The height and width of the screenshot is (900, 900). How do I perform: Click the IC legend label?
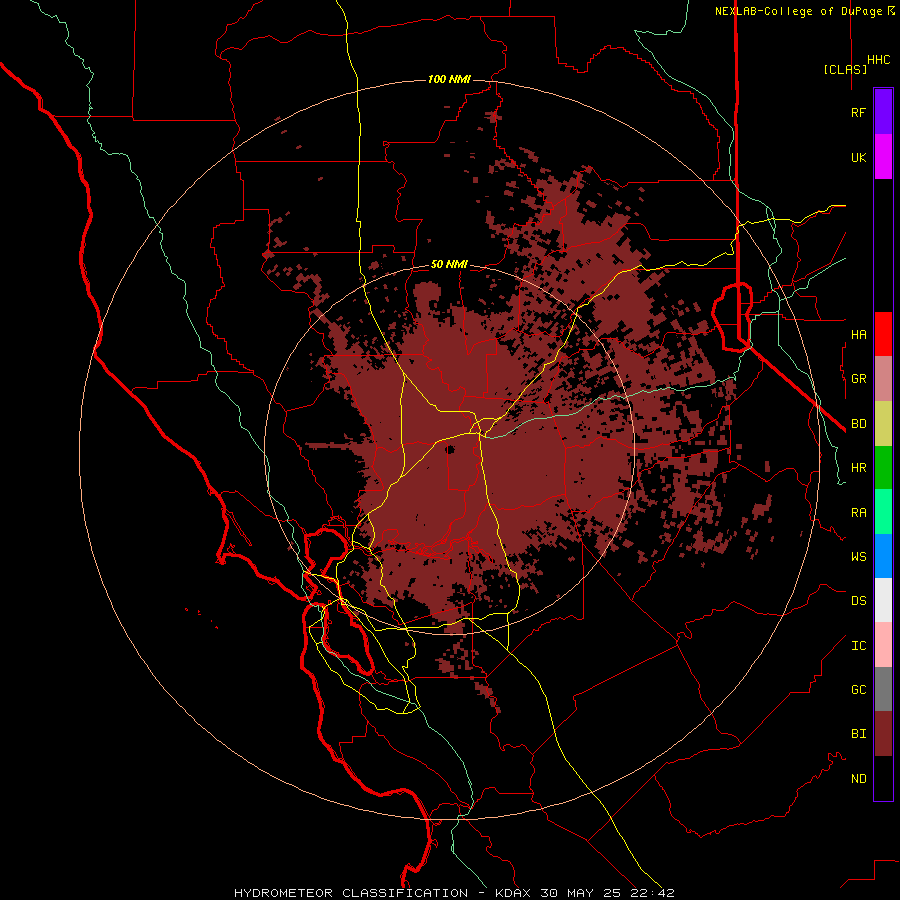pos(858,645)
